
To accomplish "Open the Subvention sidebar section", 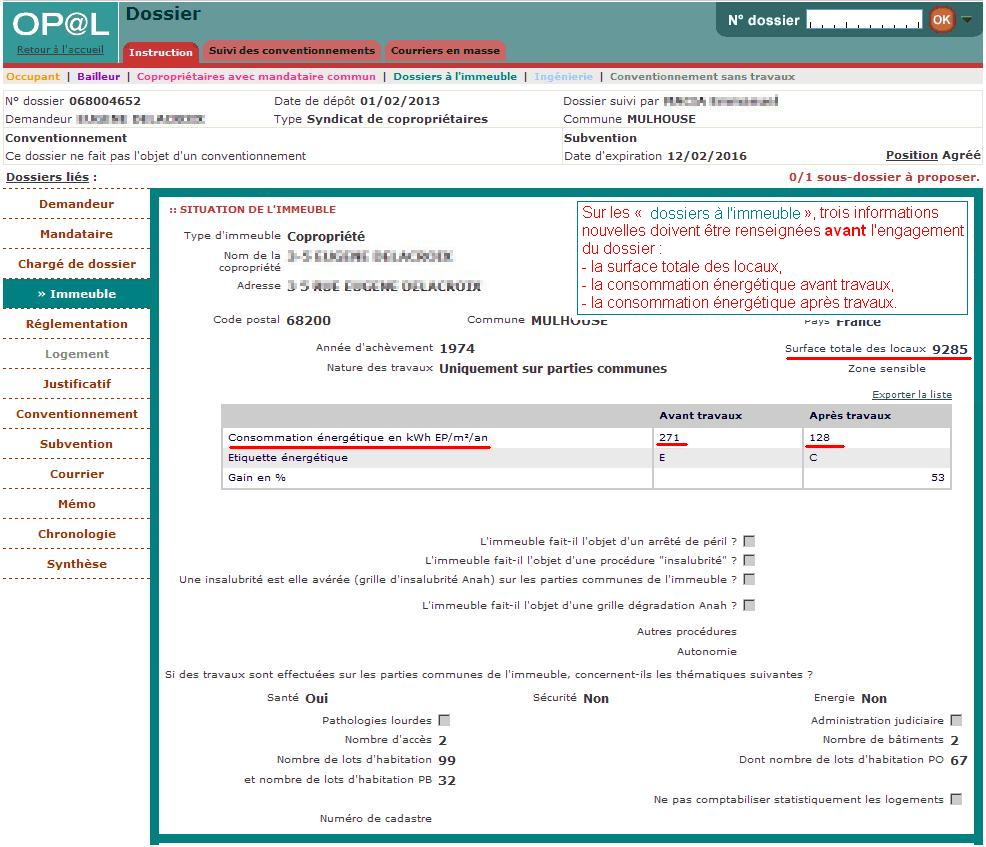I will (77, 444).
